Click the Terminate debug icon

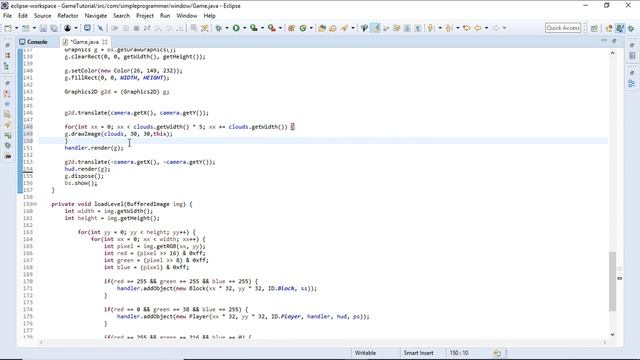(136, 28)
